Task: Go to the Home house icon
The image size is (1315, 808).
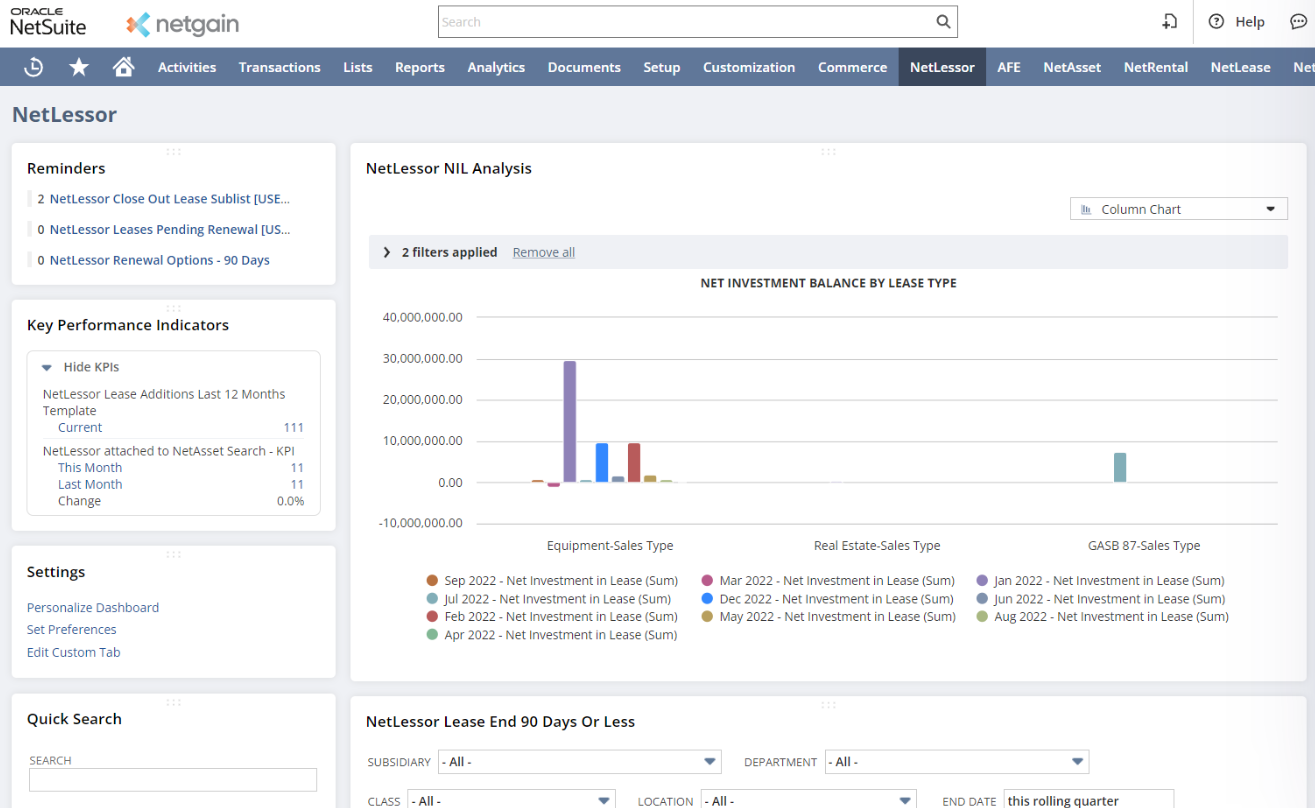Action: [x=124, y=67]
